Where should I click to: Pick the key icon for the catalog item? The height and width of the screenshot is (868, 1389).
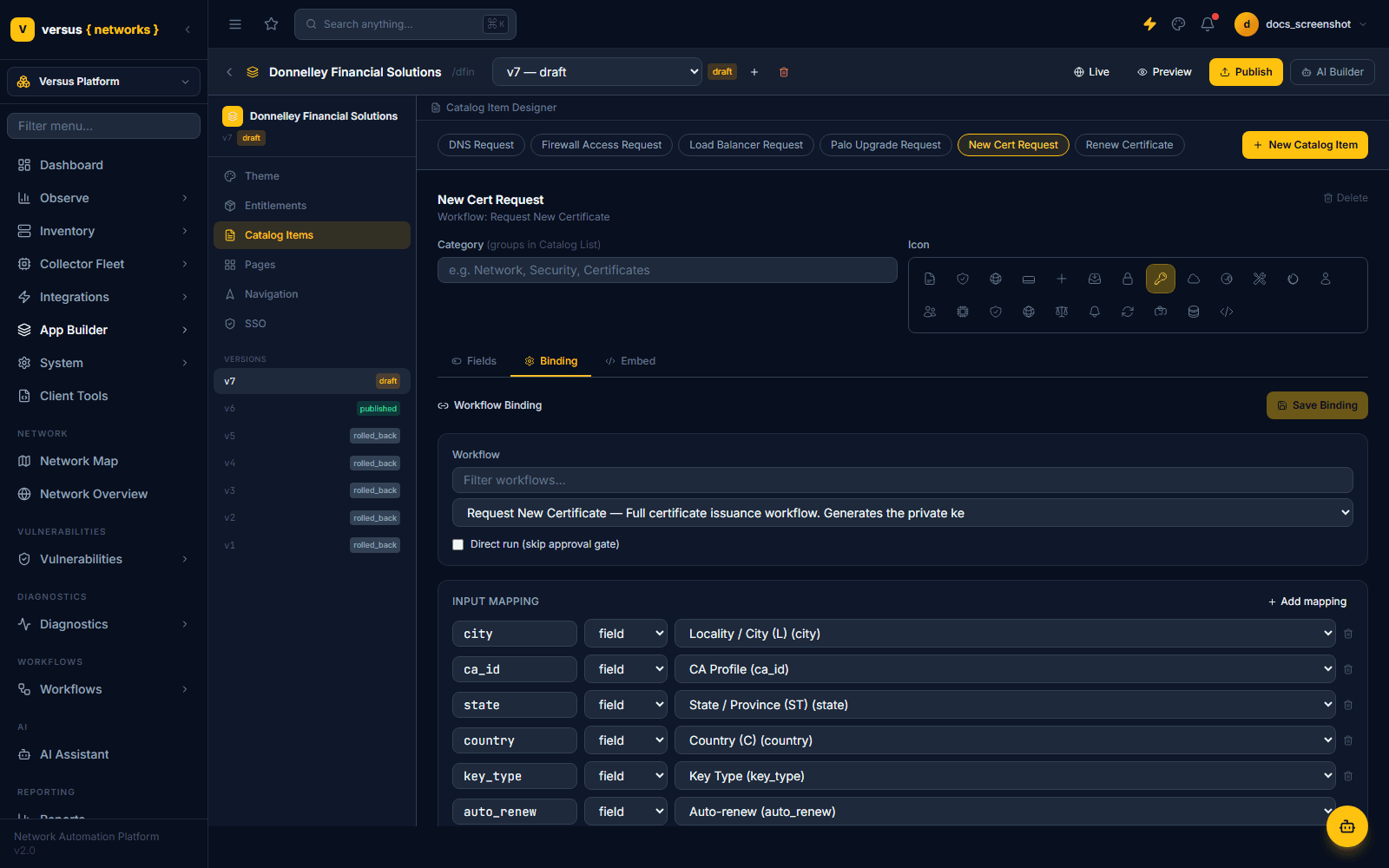point(1161,279)
